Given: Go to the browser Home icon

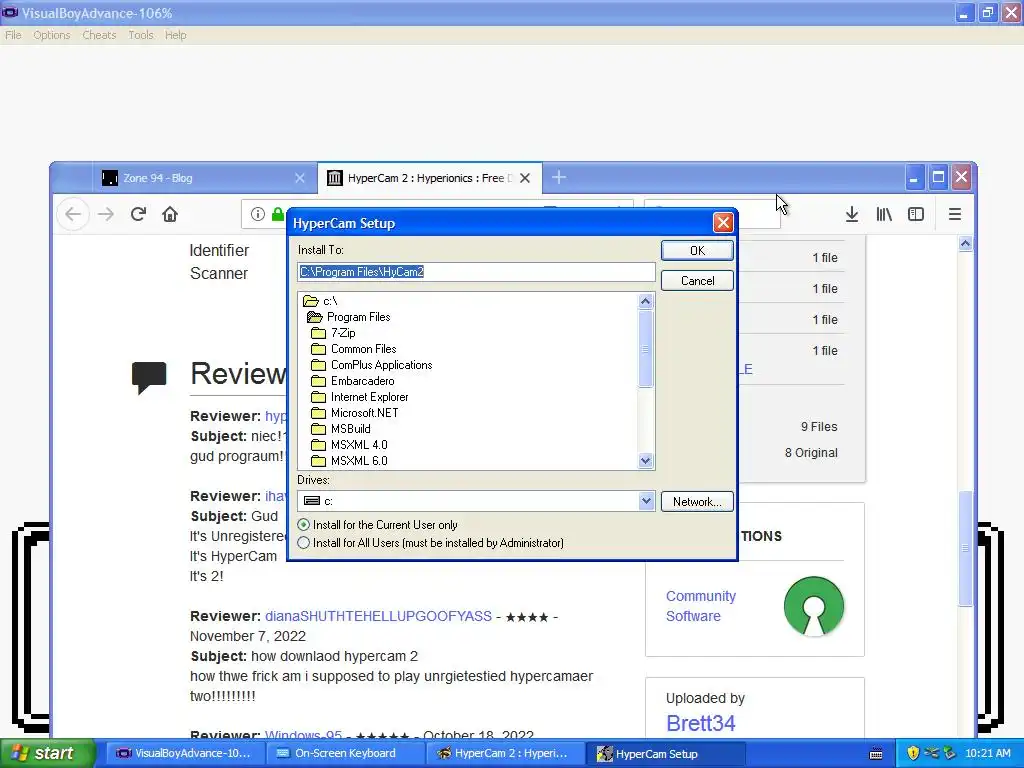Looking at the screenshot, I should pyautogui.click(x=170, y=214).
